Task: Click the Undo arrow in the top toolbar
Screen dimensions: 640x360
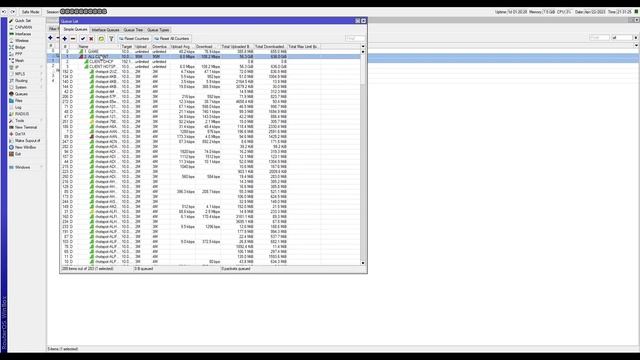Action: 4,12
